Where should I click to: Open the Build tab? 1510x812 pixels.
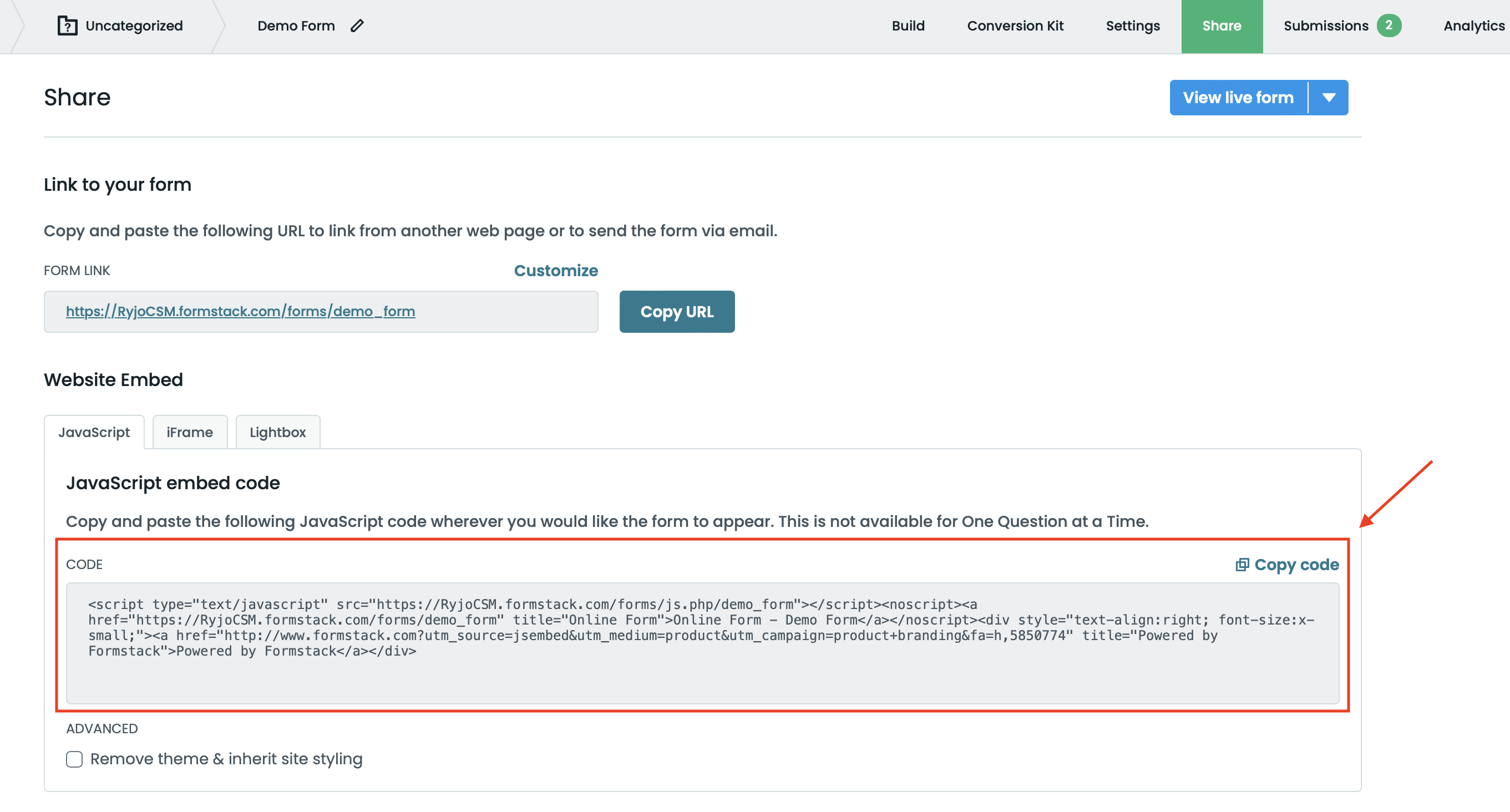point(908,26)
